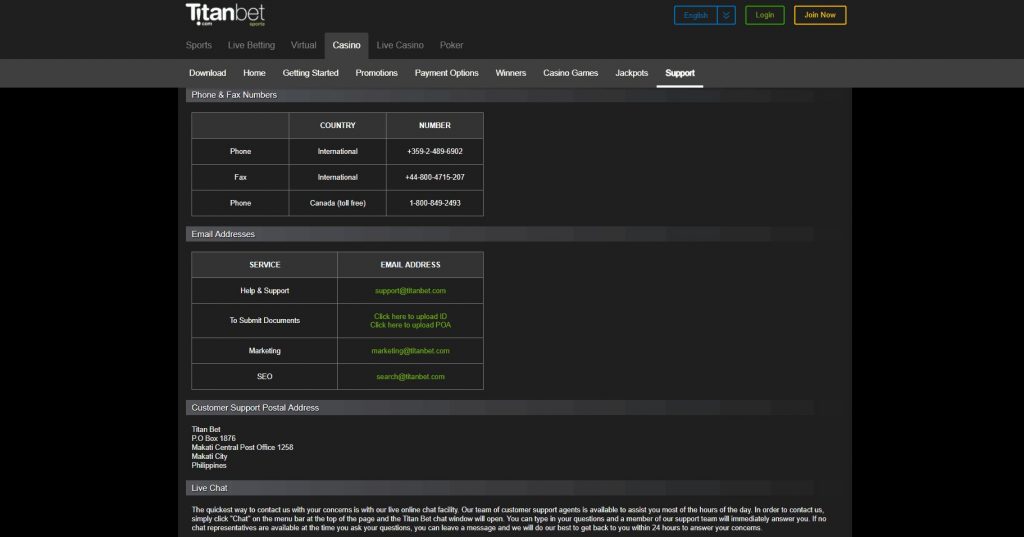This screenshot has height=537, width=1024.
Task: View the Winners page
Action: point(511,73)
